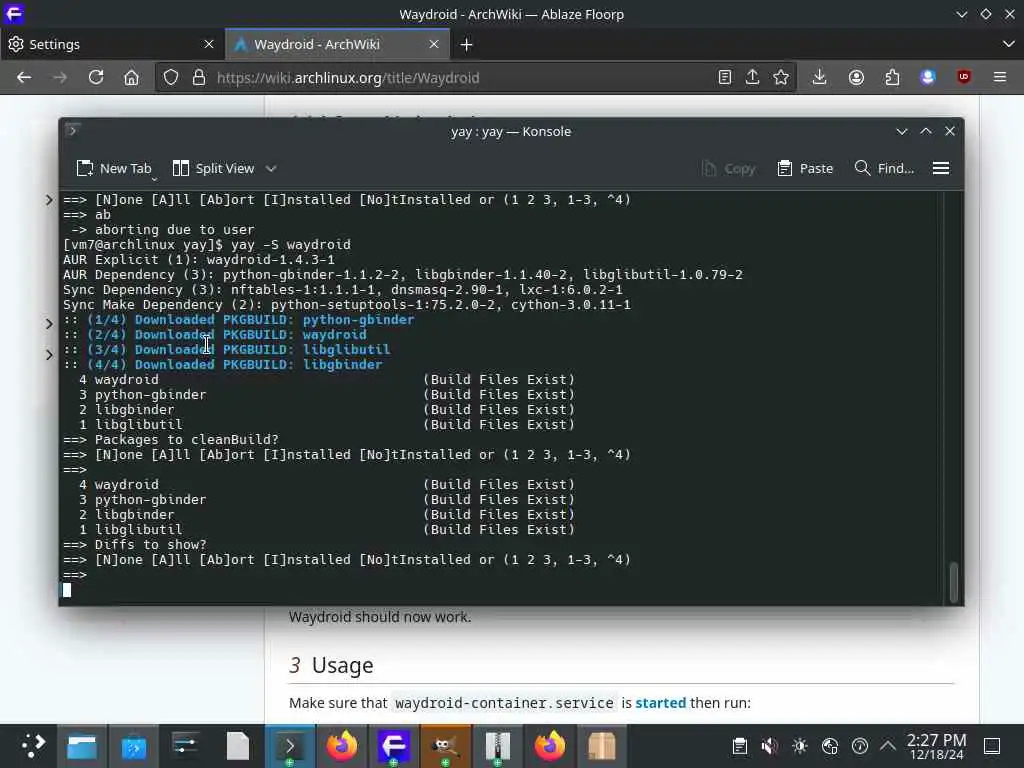Click the 'Diffs to show?' prompt line
Viewport: 1024px width, 768px height.
[135, 545]
